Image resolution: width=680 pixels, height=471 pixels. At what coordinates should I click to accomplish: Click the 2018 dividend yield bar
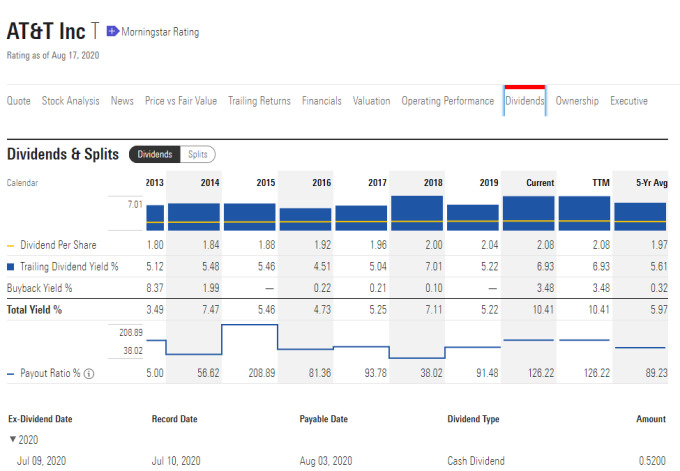point(417,213)
